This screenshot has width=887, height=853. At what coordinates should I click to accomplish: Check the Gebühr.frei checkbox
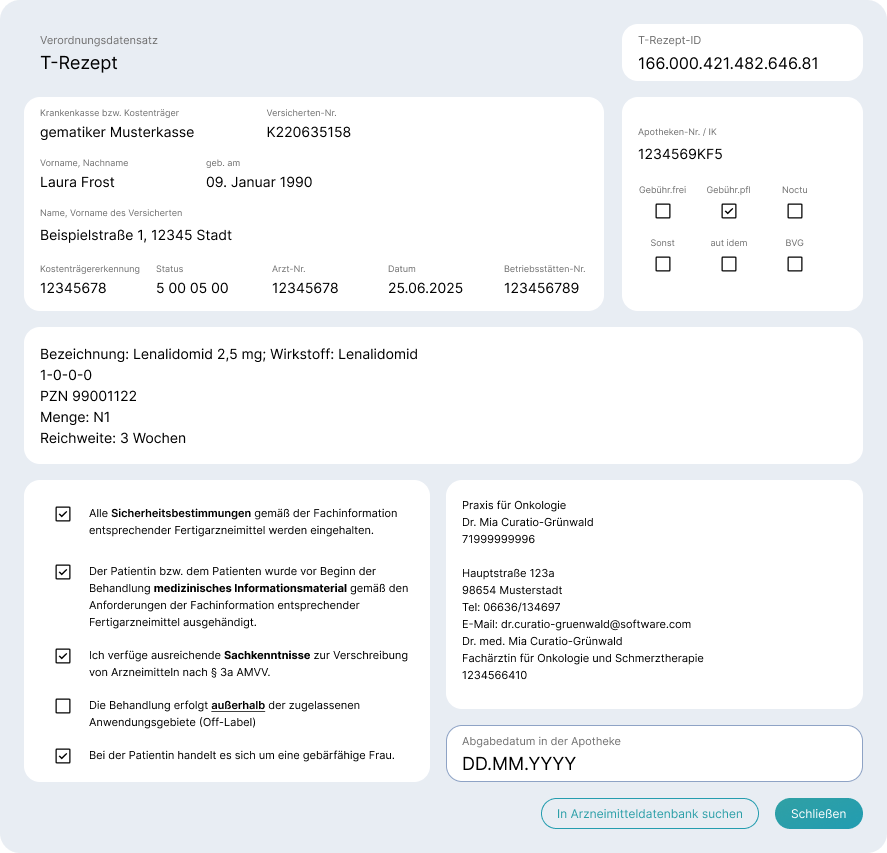click(662, 211)
